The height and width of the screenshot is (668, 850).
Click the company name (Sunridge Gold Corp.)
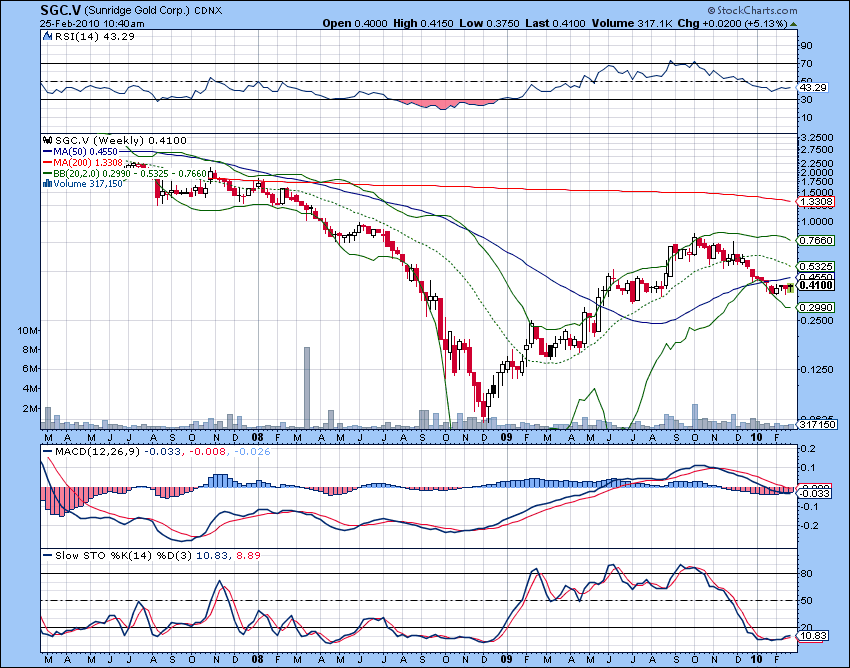tap(137, 11)
